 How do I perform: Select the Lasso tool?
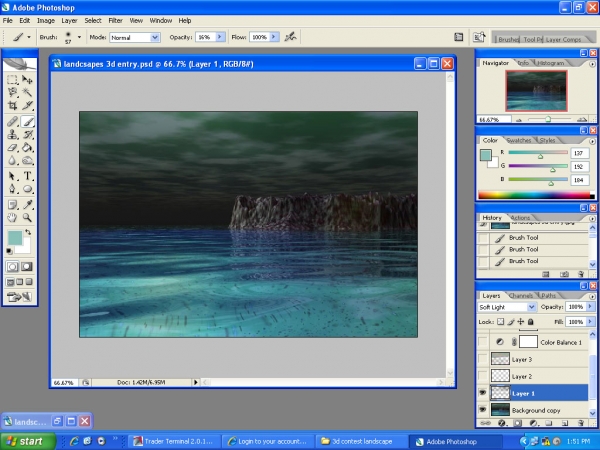[x=12, y=92]
